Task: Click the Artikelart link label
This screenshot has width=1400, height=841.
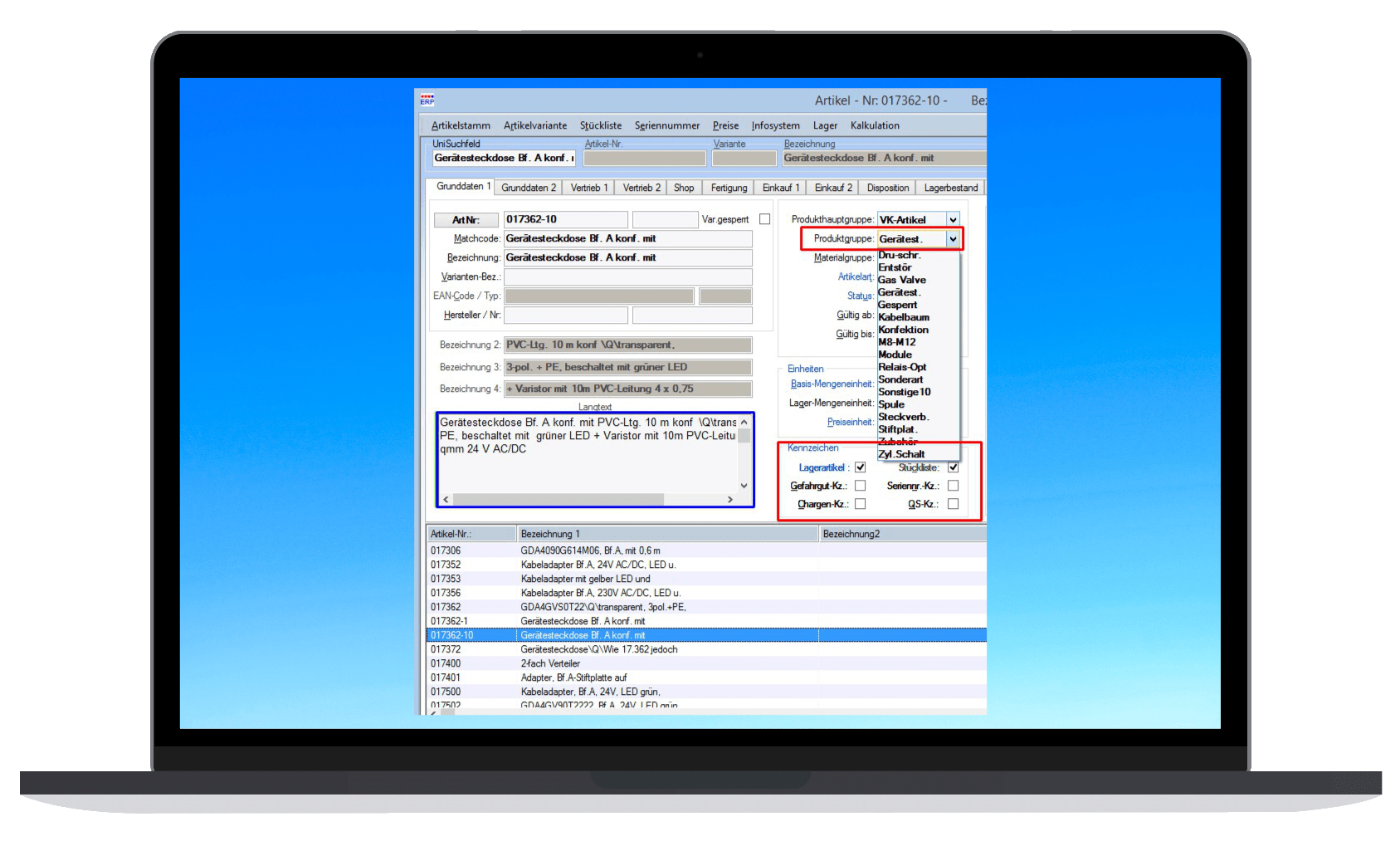Action: pos(855,276)
